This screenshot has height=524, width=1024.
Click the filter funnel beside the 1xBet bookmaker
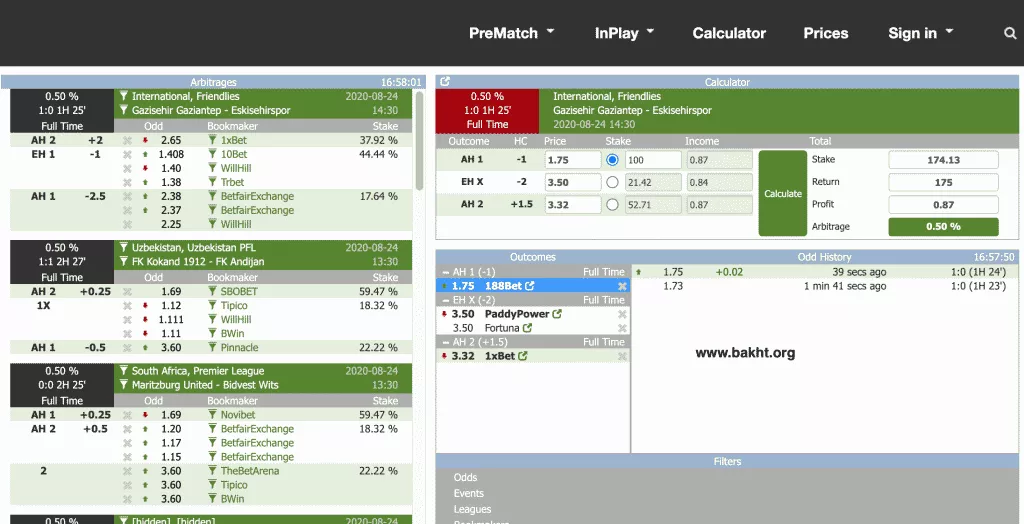(213, 141)
